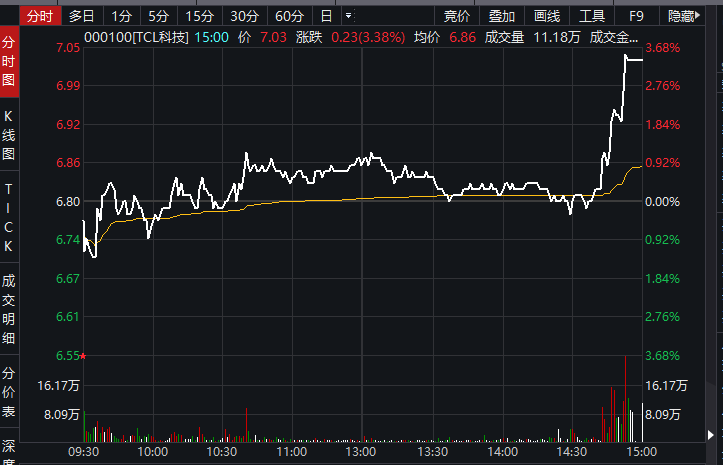This screenshot has height=465, width=723.
Task: Open the 画线 drawing tools
Action: pos(547,16)
